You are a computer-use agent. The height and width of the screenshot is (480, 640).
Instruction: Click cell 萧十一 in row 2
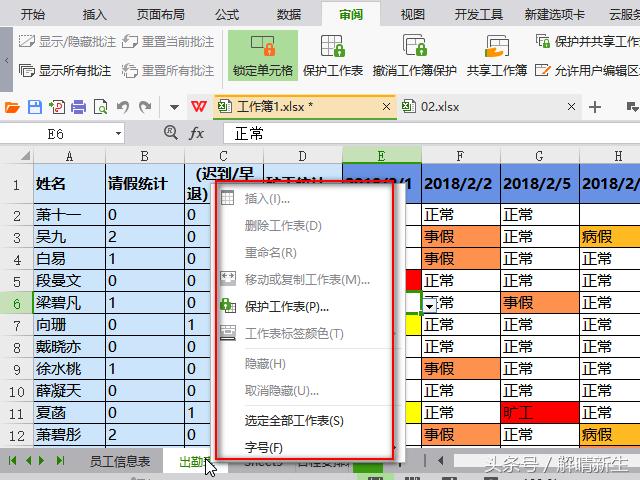pos(69,215)
